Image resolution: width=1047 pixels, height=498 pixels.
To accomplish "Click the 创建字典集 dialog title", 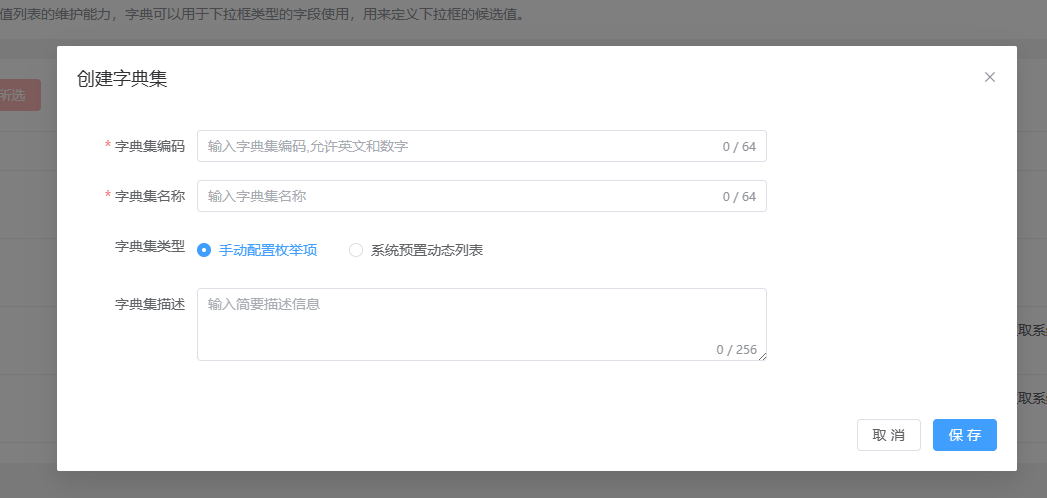I will point(122,79).
